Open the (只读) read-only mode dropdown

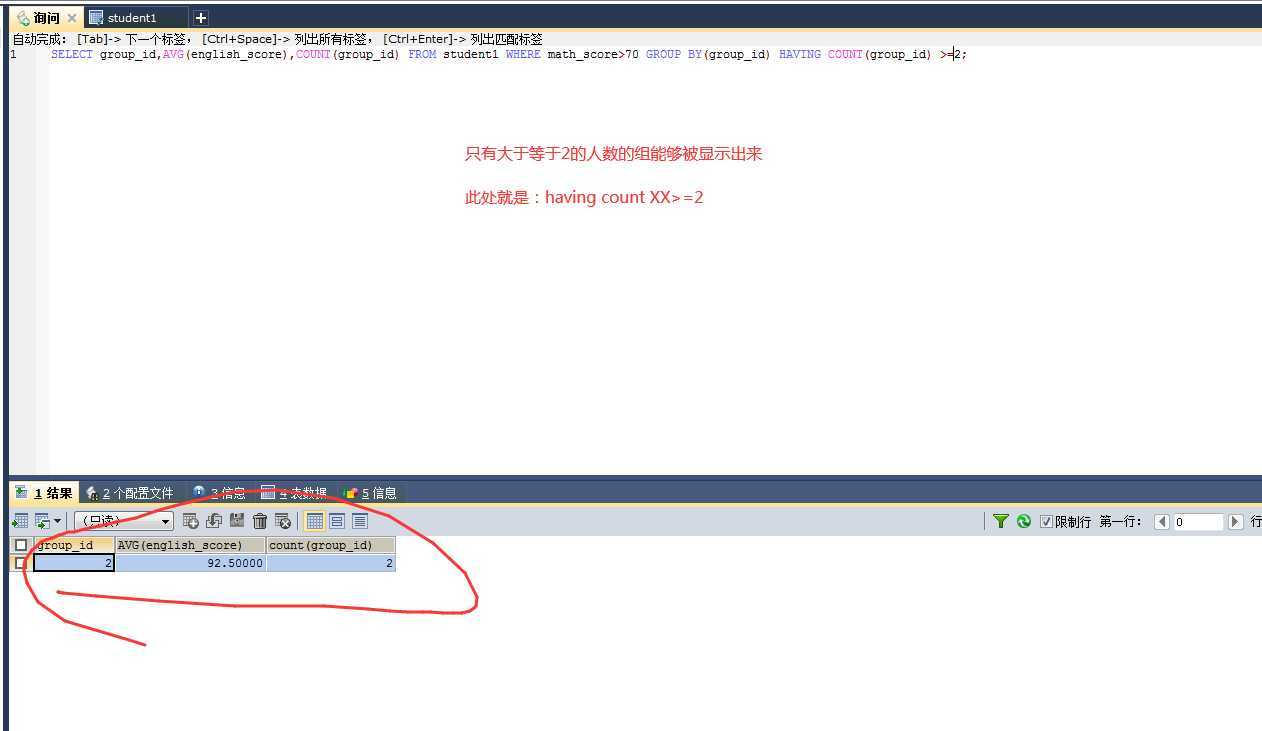point(123,521)
